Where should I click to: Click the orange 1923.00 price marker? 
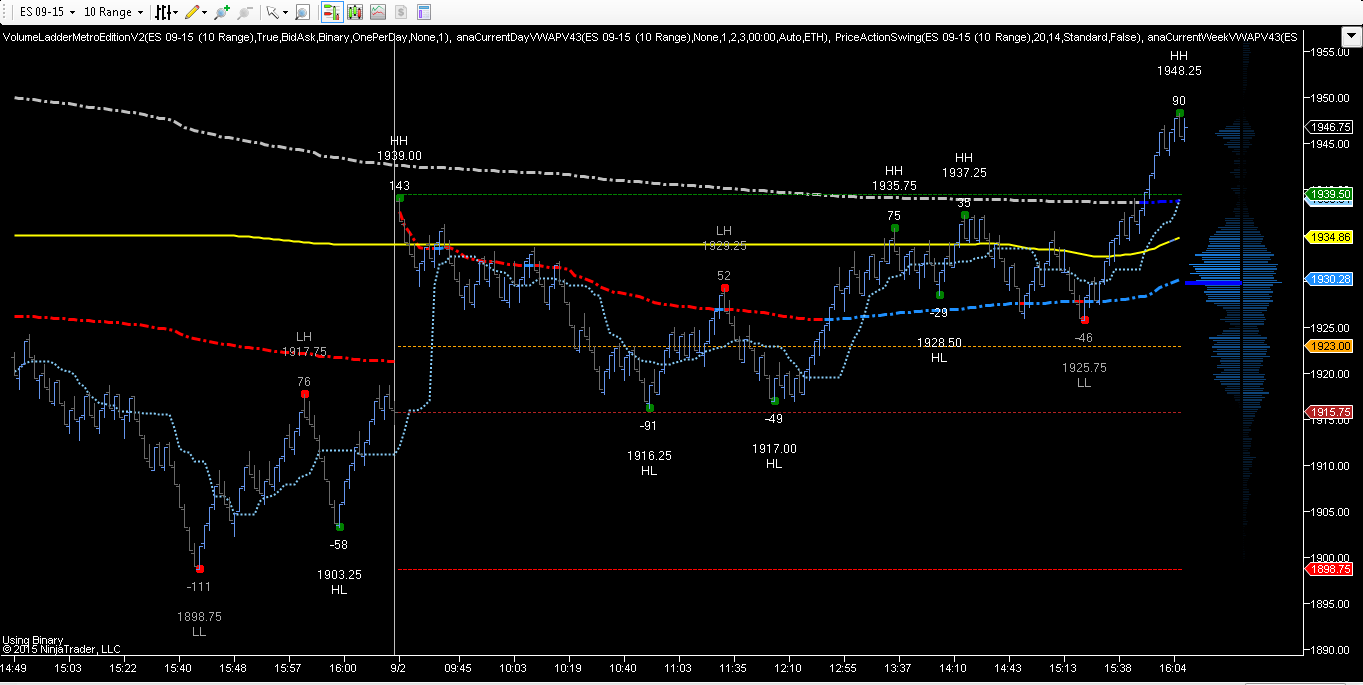click(1330, 346)
